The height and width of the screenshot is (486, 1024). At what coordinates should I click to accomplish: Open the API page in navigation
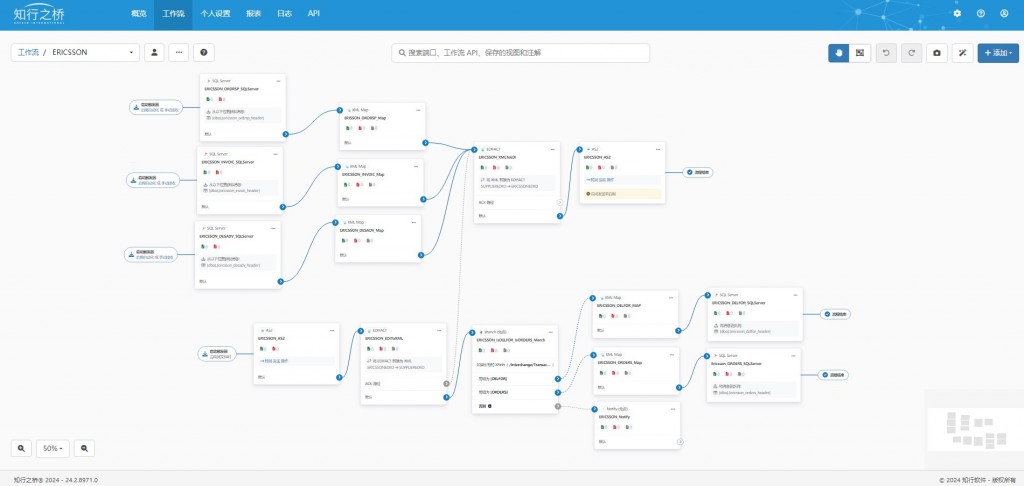[x=313, y=13]
